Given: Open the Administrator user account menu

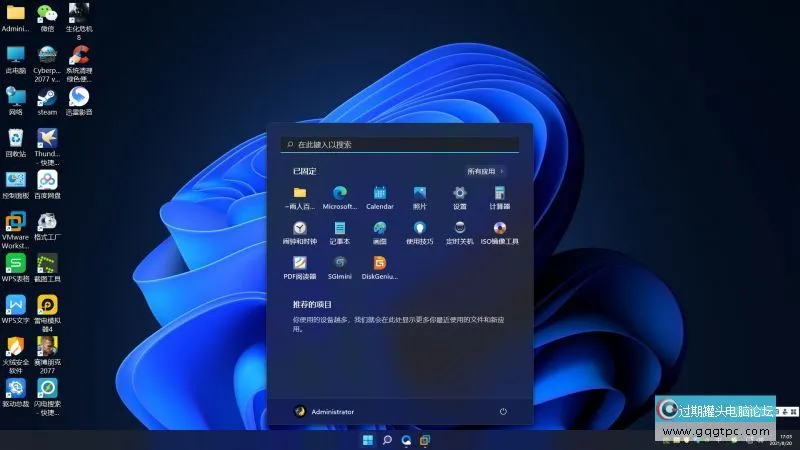Looking at the screenshot, I should pyautogui.click(x=324, y=411).
